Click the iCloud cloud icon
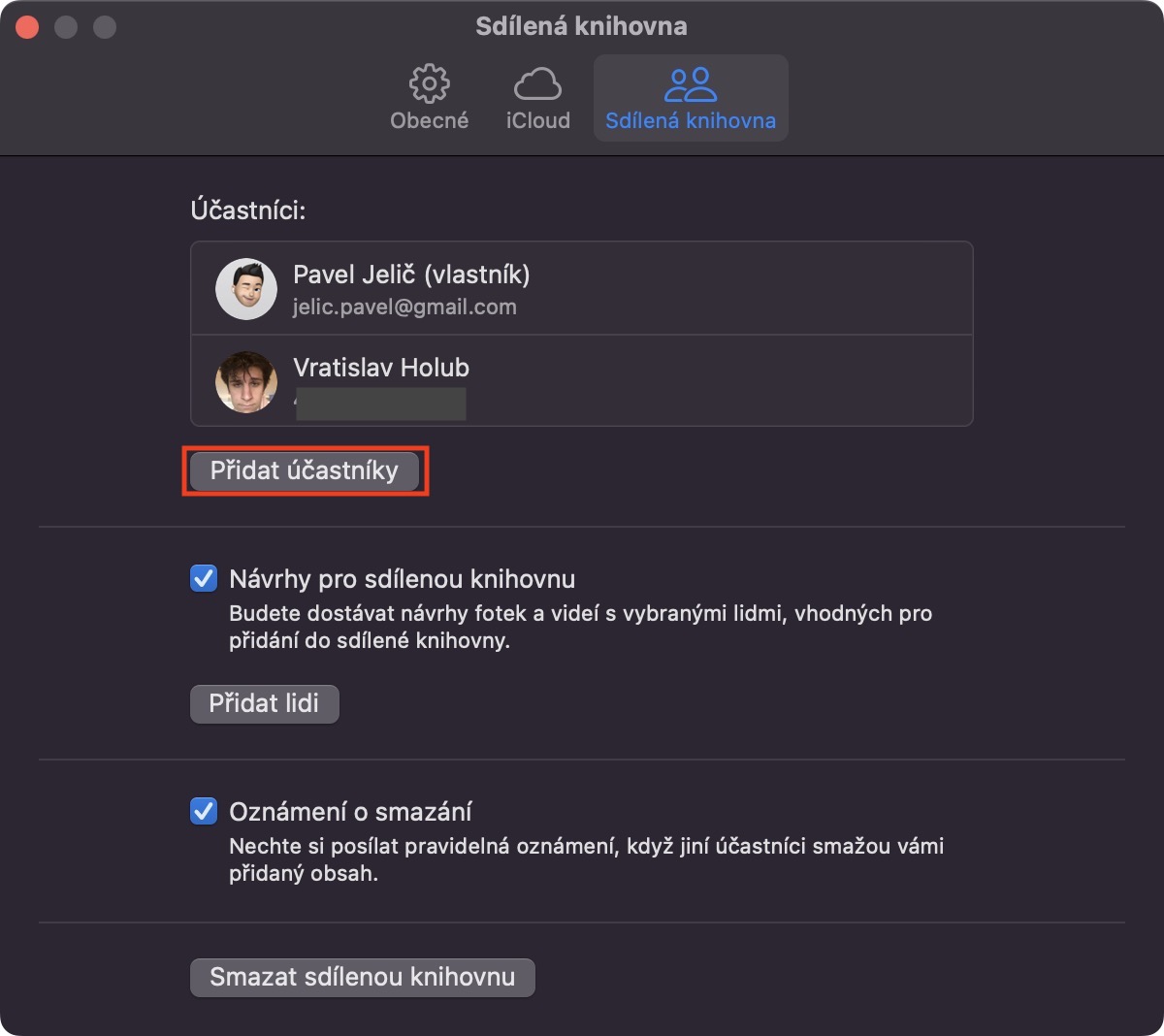Viewport: 1164px width, 1036px height. pyautogui.click(x=537, y=84)
